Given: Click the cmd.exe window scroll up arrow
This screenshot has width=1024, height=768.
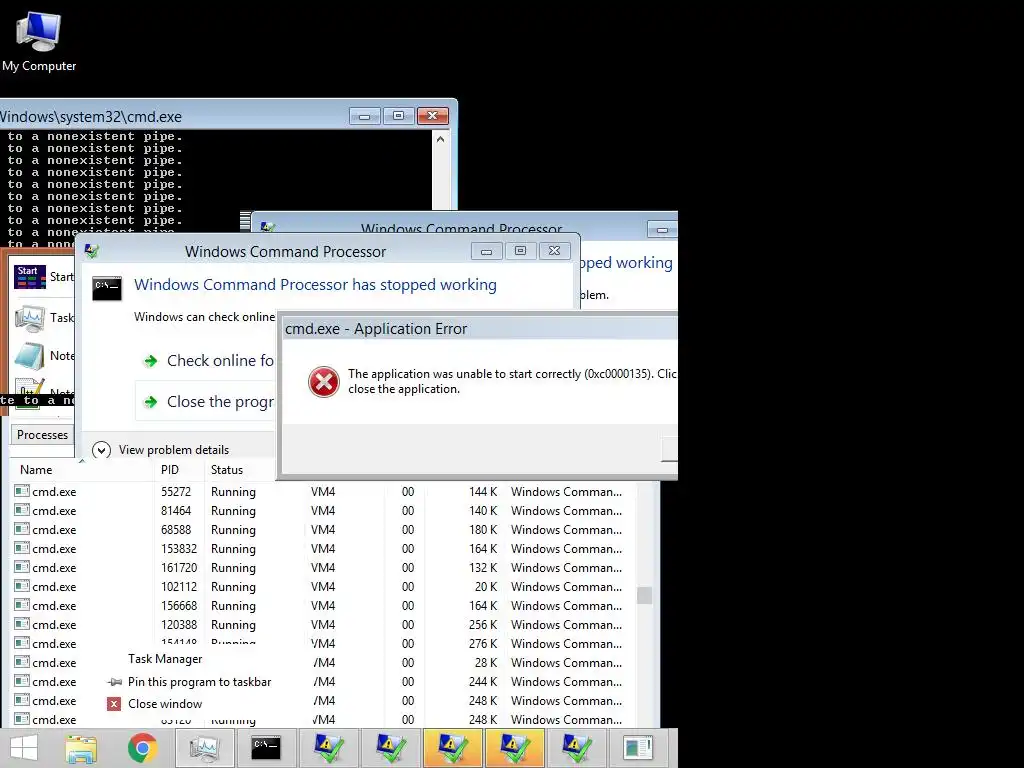Looking at the screenshot, I should [x=441, y=139].
